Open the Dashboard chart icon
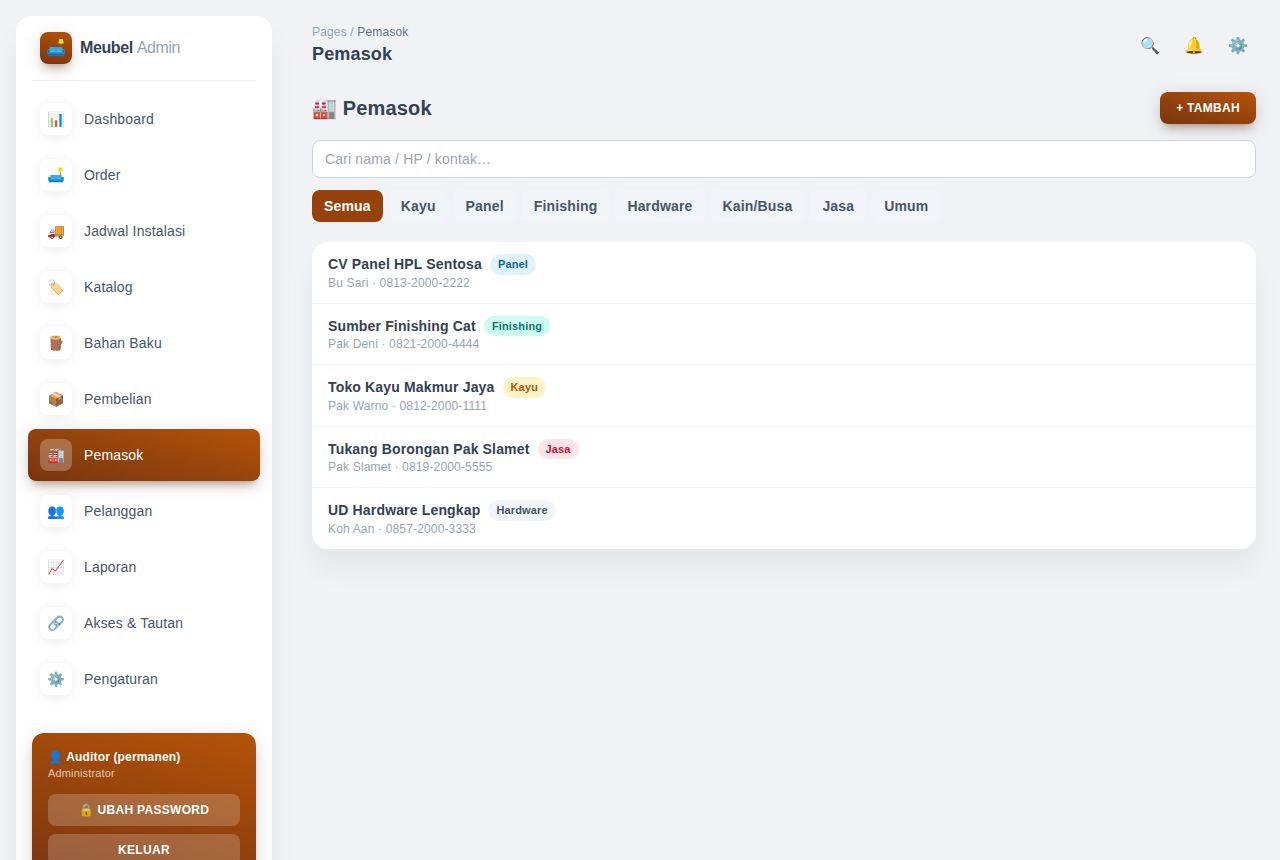The height and width of the screenshot is (860, 1280). tap(56, 119)
